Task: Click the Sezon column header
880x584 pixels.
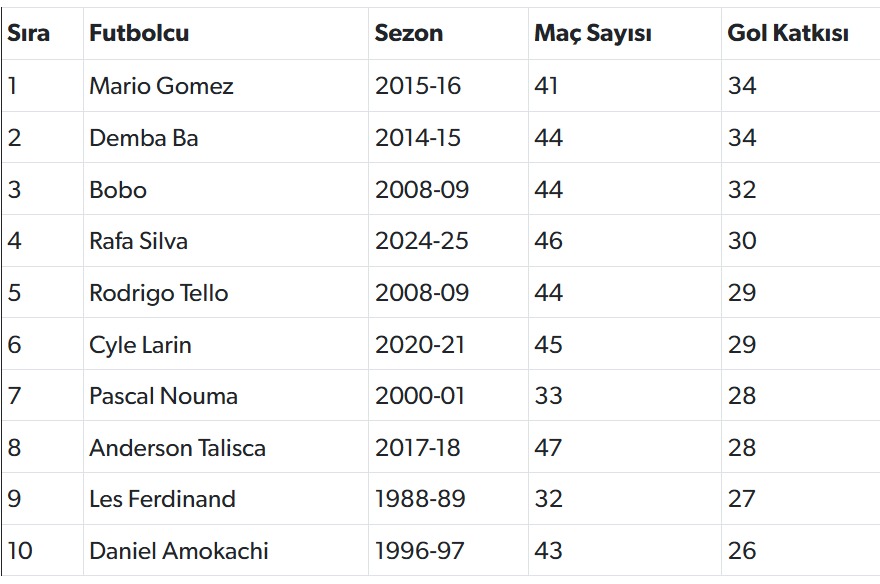Action: [408, 33]
